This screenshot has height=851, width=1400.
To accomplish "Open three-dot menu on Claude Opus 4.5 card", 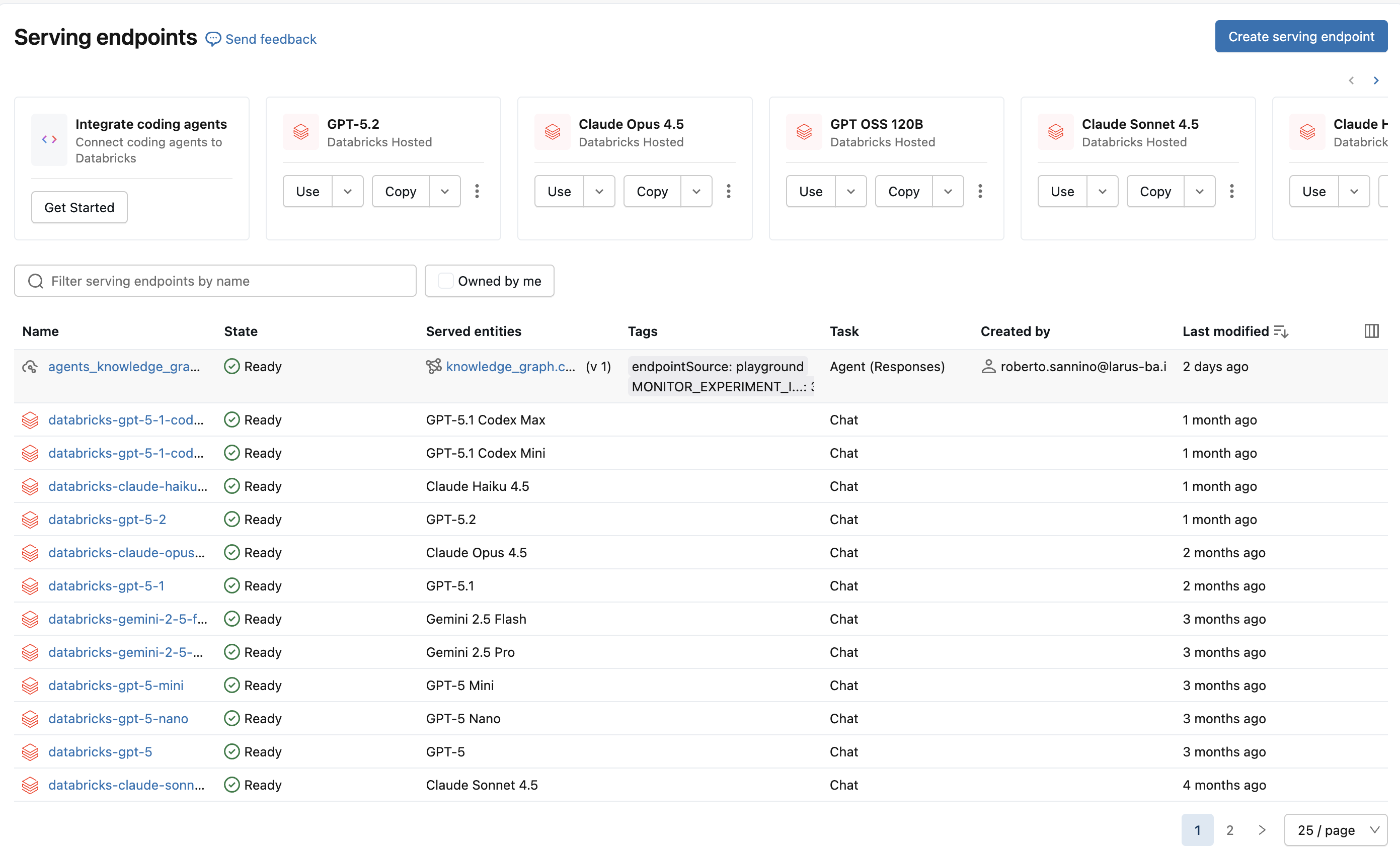I will [728, 191].
